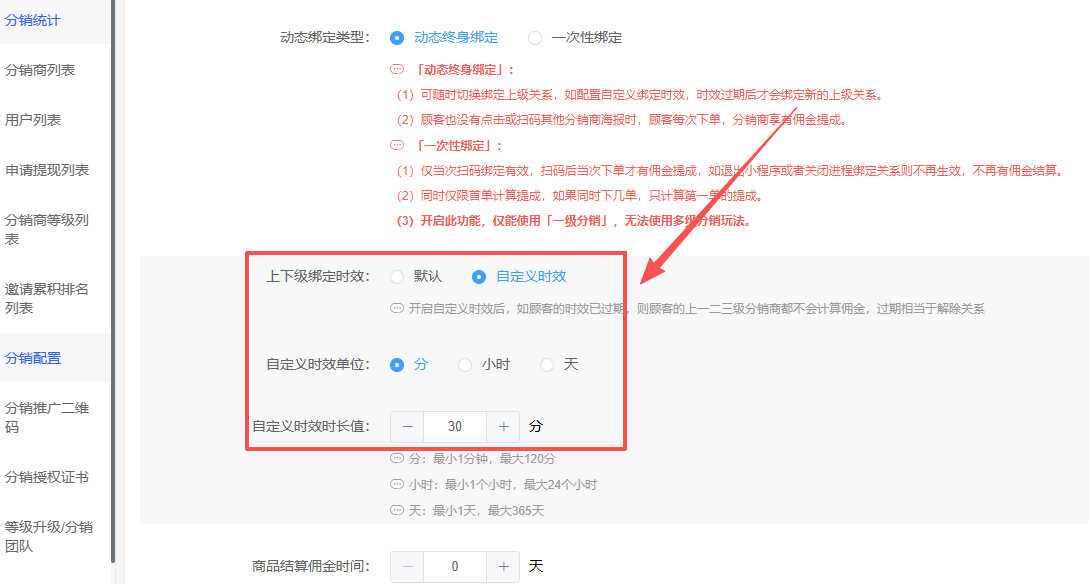Increase 商品结算佣金时间 with plus button
Screen dimensions: 1089x584
(503, 567)
